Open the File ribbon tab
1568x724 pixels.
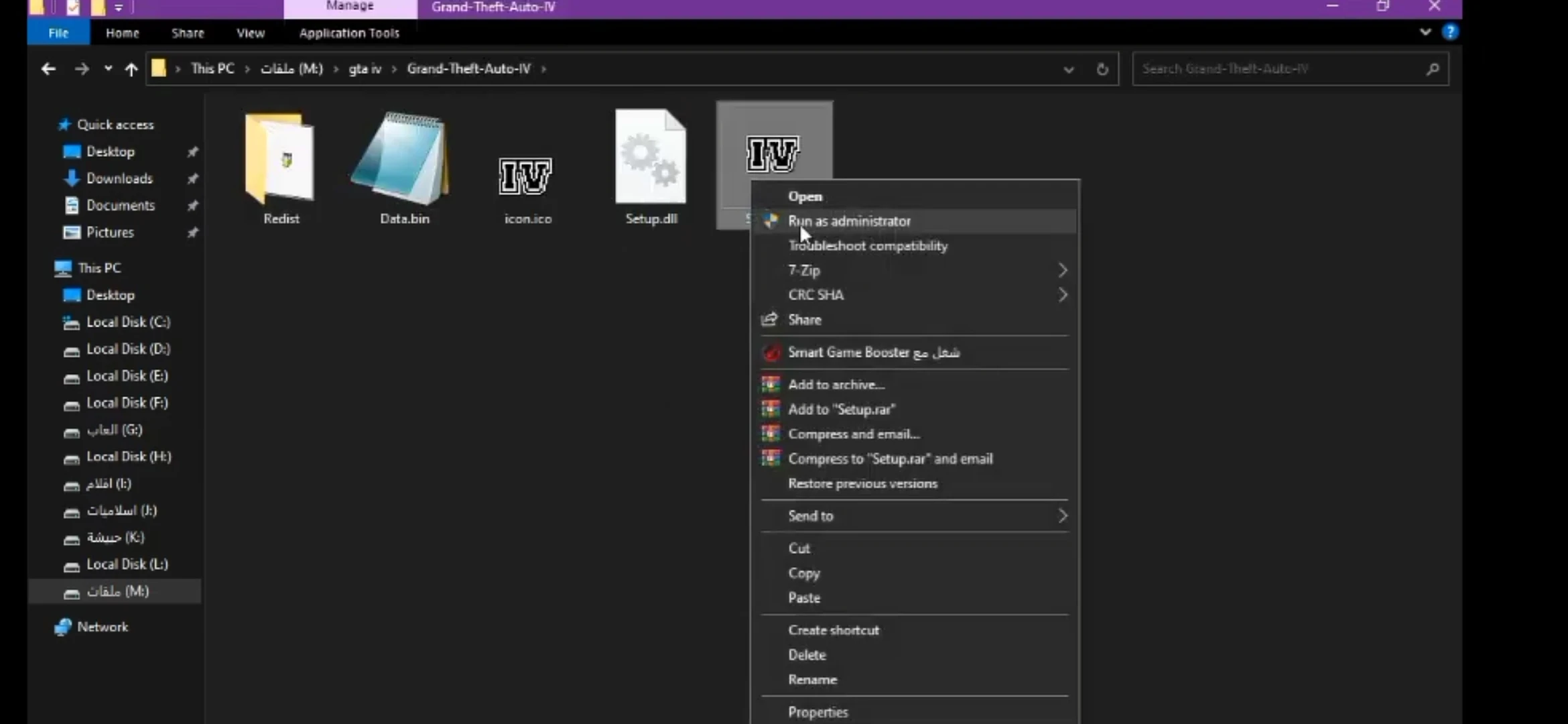[58, 33]
